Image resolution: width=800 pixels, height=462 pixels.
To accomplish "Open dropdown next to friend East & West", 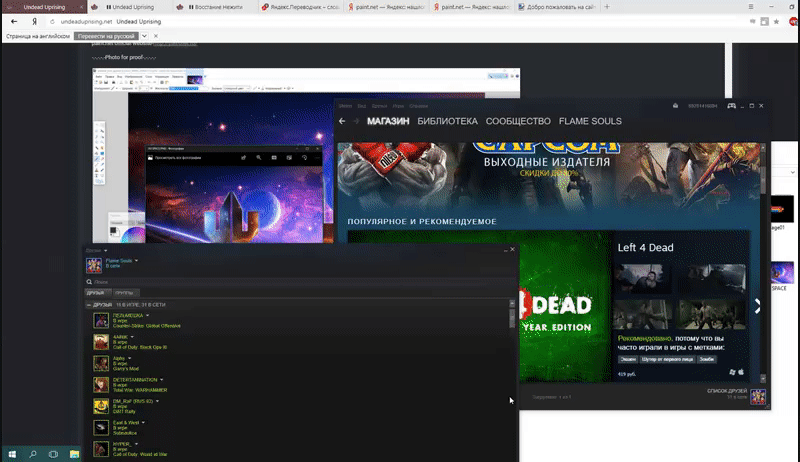I will (143, 423).
